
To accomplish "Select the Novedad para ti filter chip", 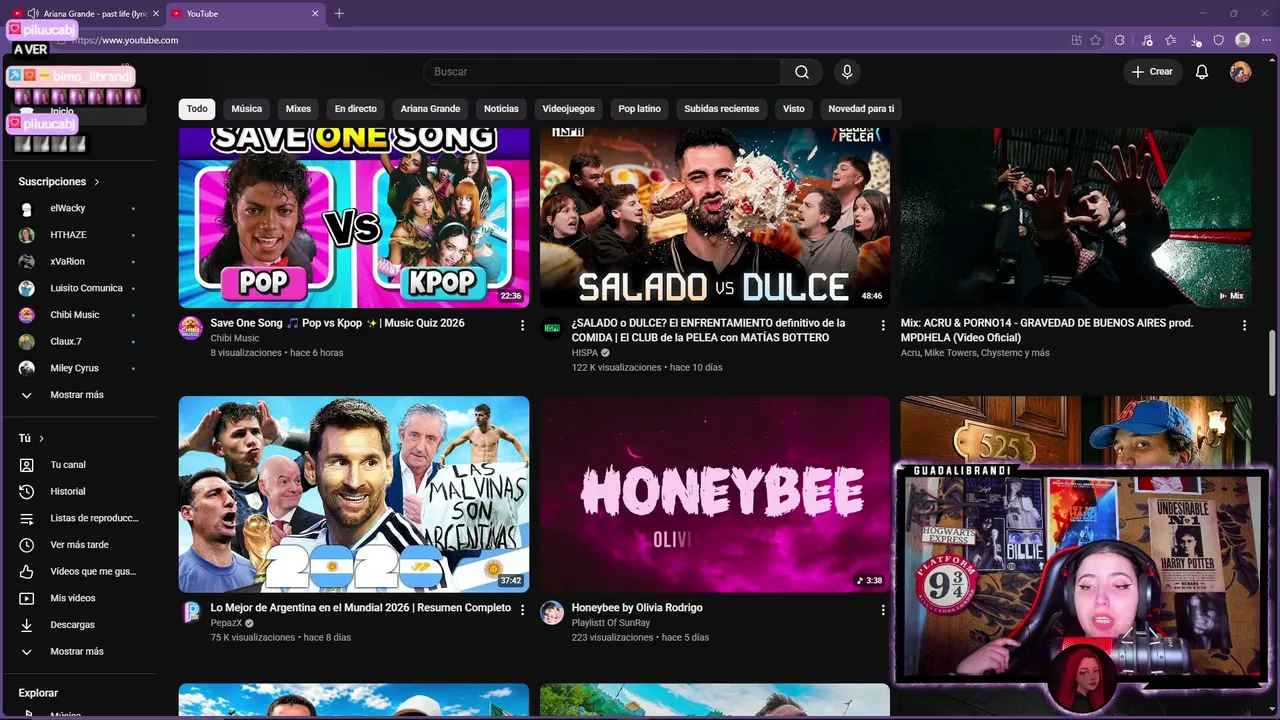I will 861,109.
